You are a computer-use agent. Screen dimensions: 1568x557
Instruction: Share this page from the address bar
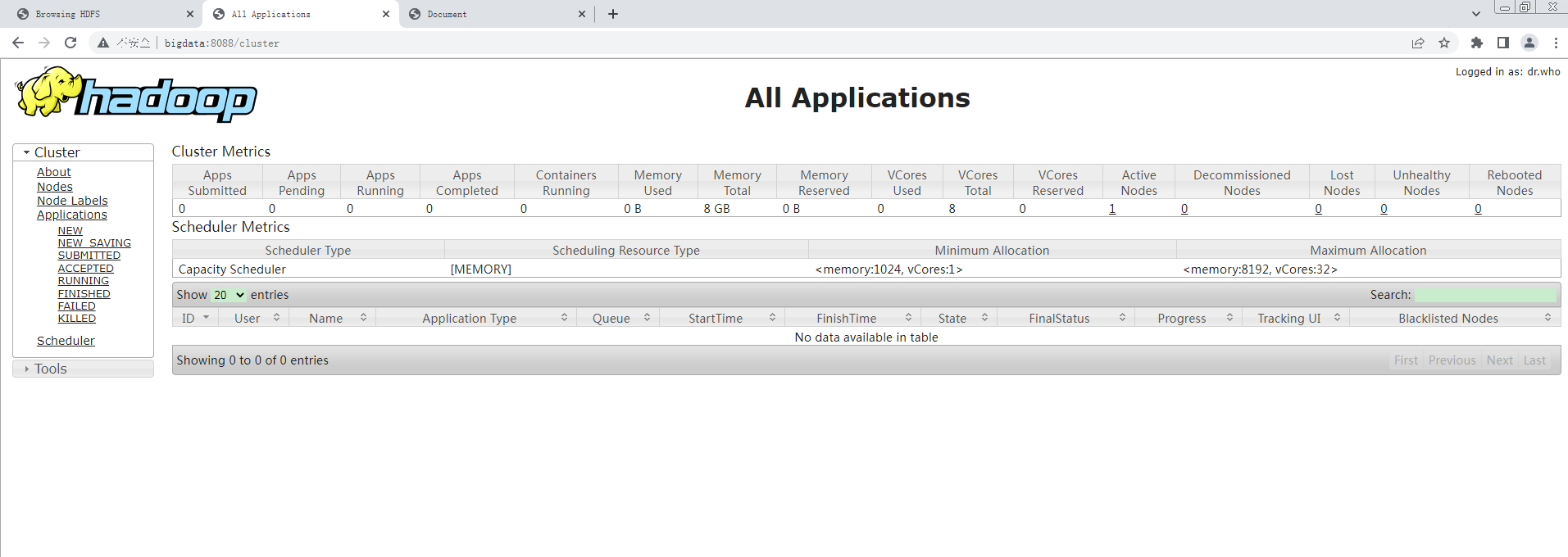(x=1418, y=43)
